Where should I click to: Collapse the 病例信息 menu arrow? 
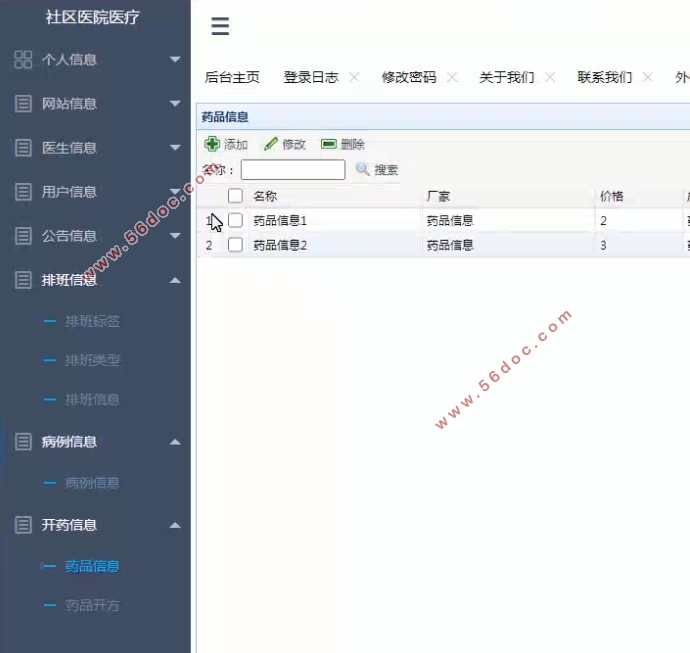click(175, 442)
